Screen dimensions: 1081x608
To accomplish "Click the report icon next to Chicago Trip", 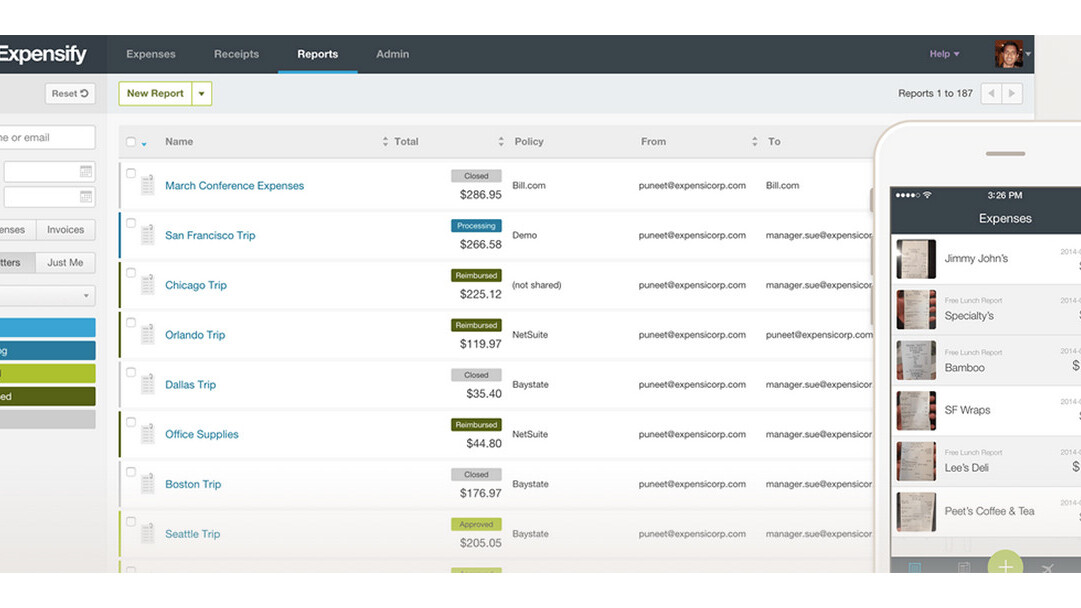I will 147,285.
